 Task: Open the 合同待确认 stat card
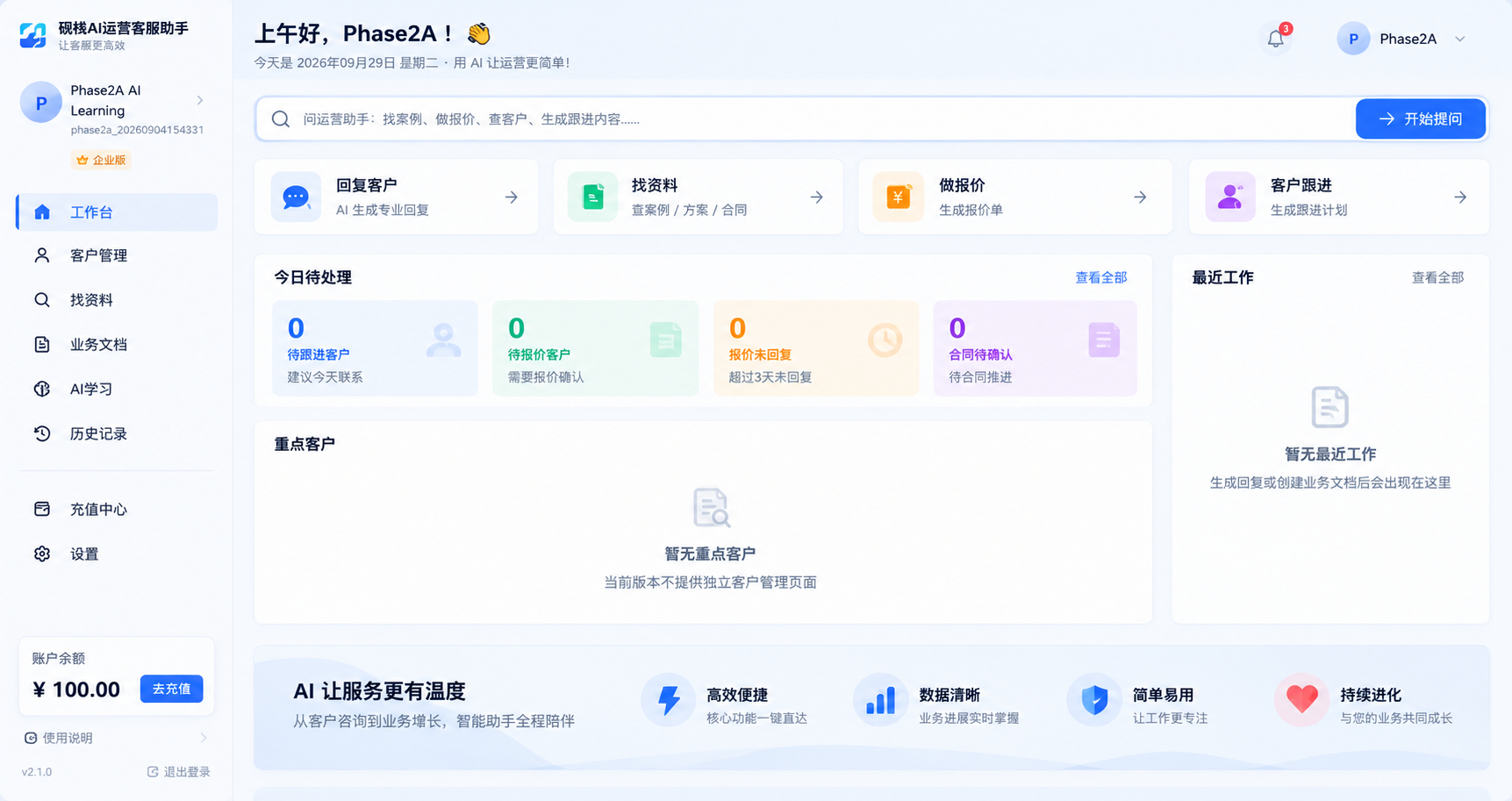(x=1035, y=348)
